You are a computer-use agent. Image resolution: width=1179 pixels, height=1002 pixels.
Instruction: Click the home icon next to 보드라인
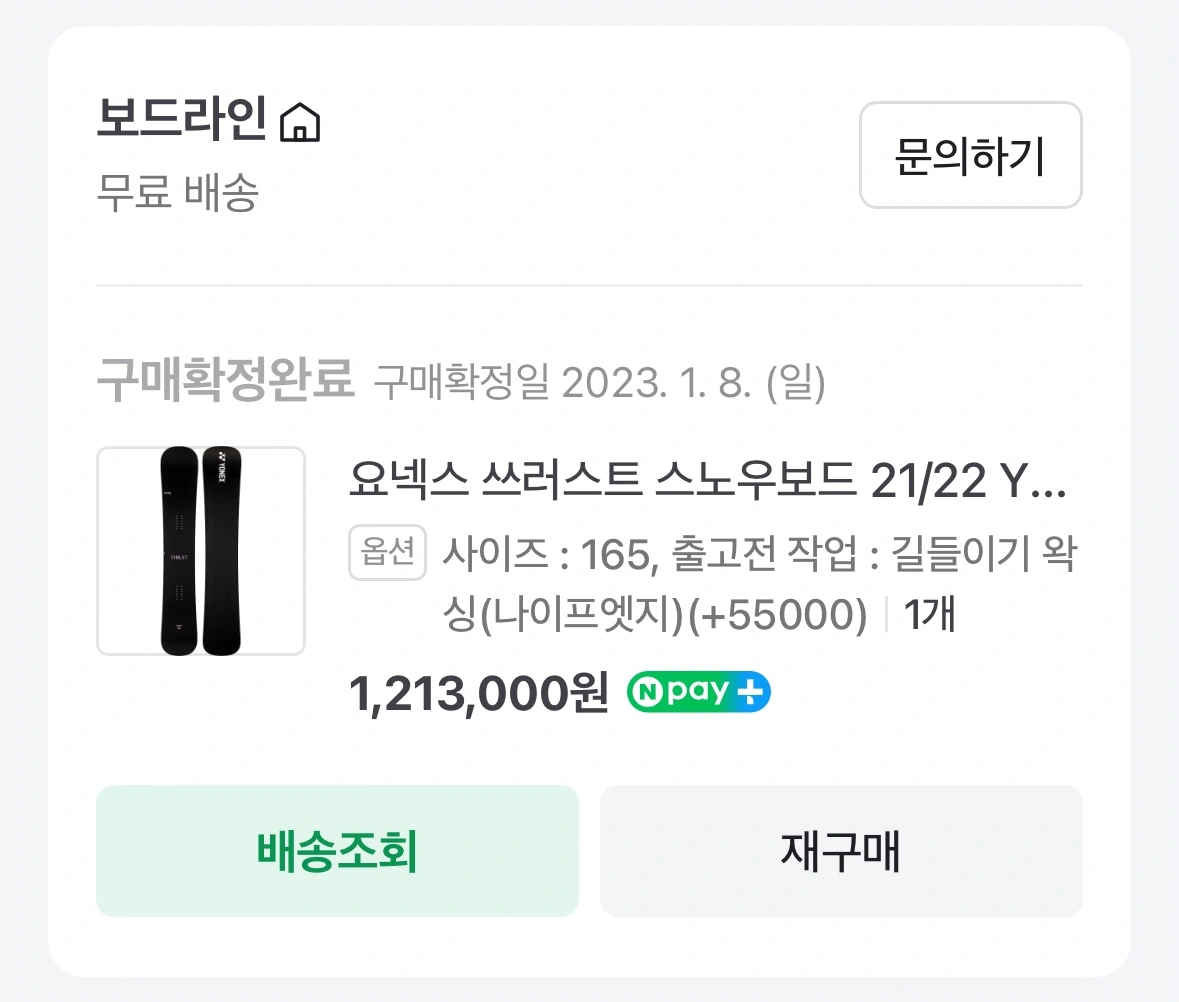tap(301, 122)
